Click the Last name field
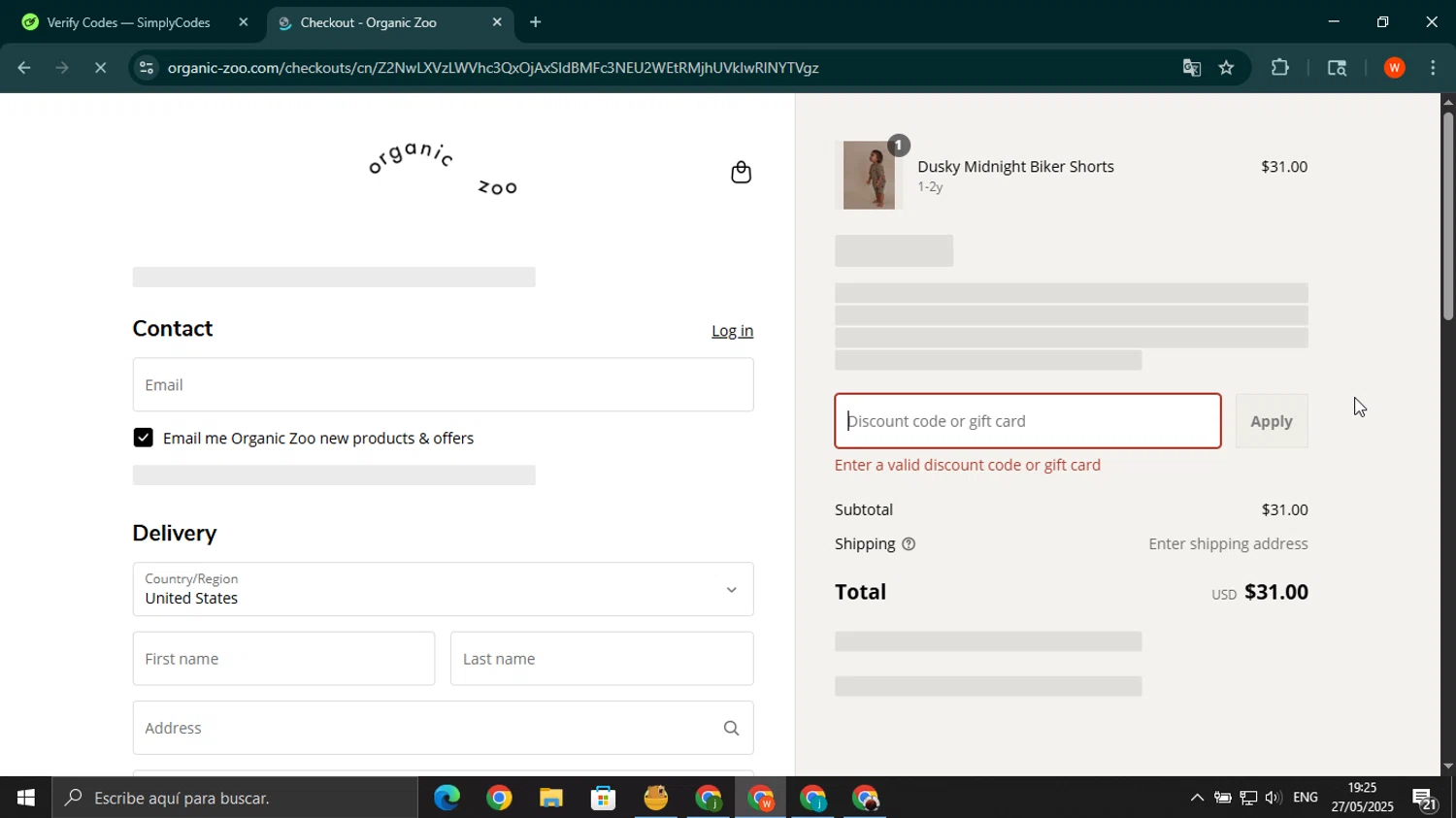This screenshot has width=1456, height=818. click(602, 659)
